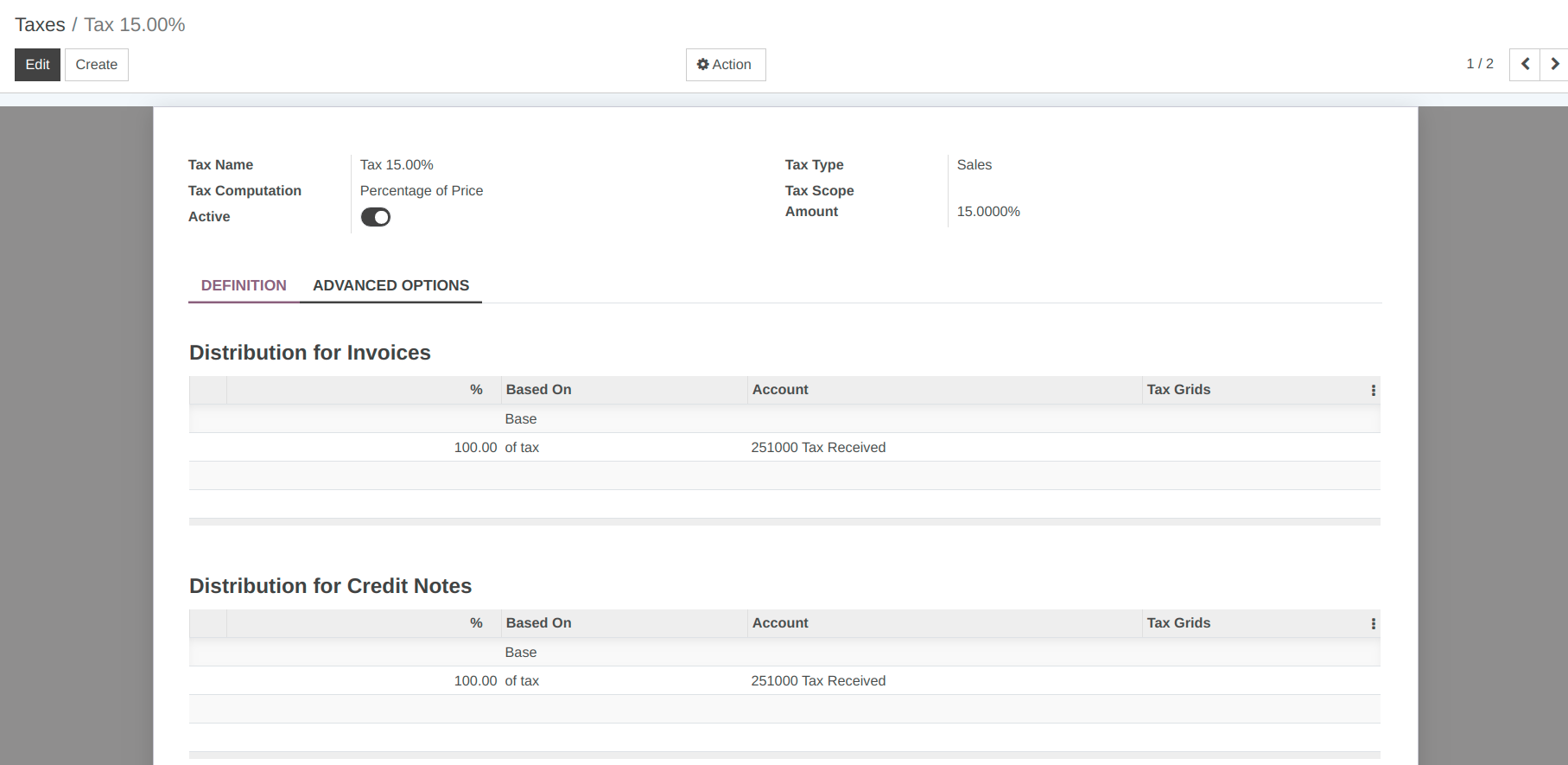Select the Definition tab
Image resolution: width=1568 pixels, height=765 pixels.
click(x=244, y=285)
